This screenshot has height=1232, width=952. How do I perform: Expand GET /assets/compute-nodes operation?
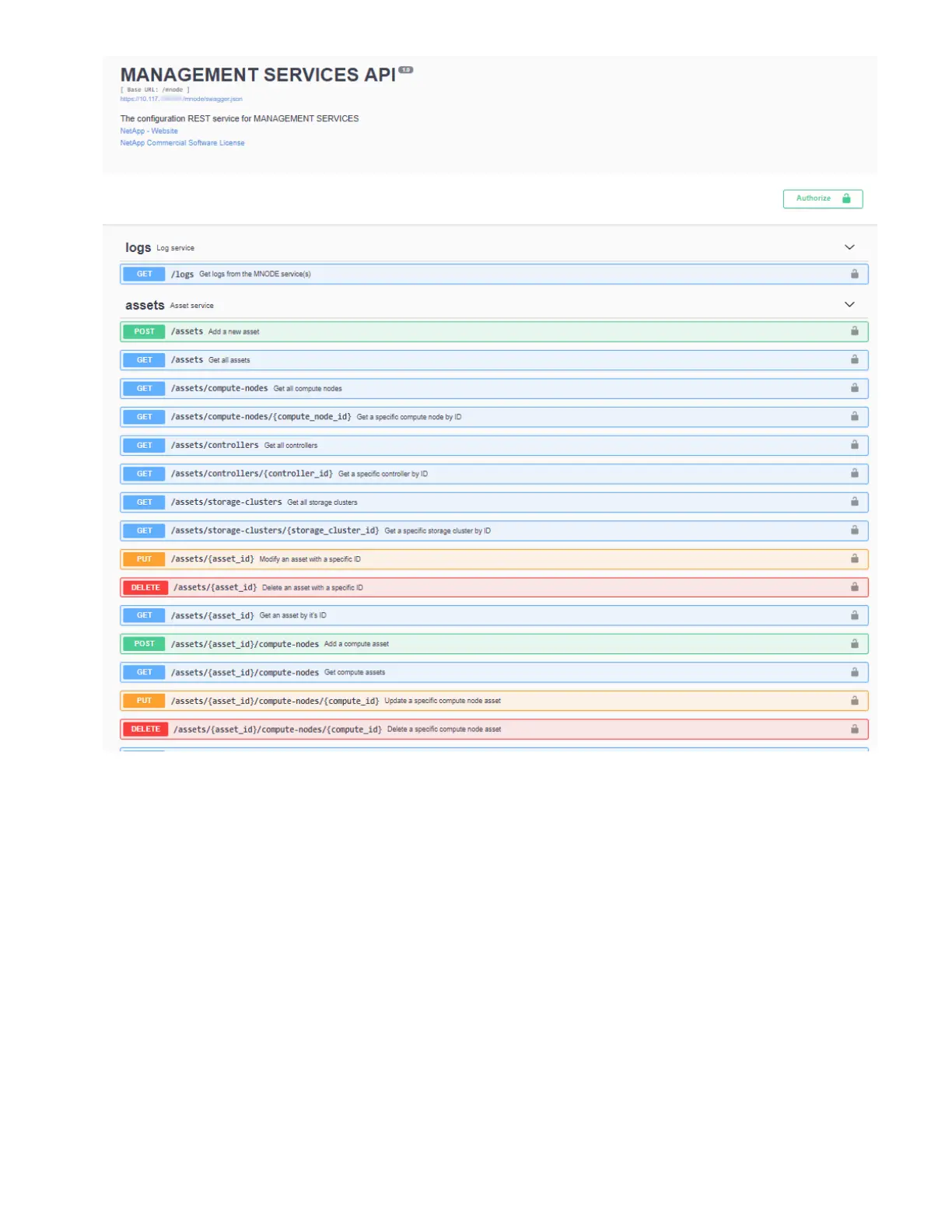pos(494,388)
